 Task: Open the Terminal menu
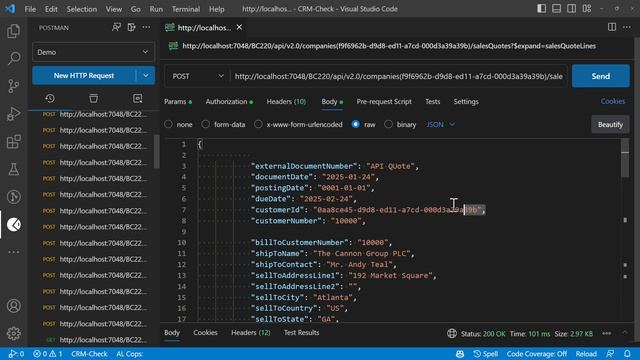tap(186, 9)
